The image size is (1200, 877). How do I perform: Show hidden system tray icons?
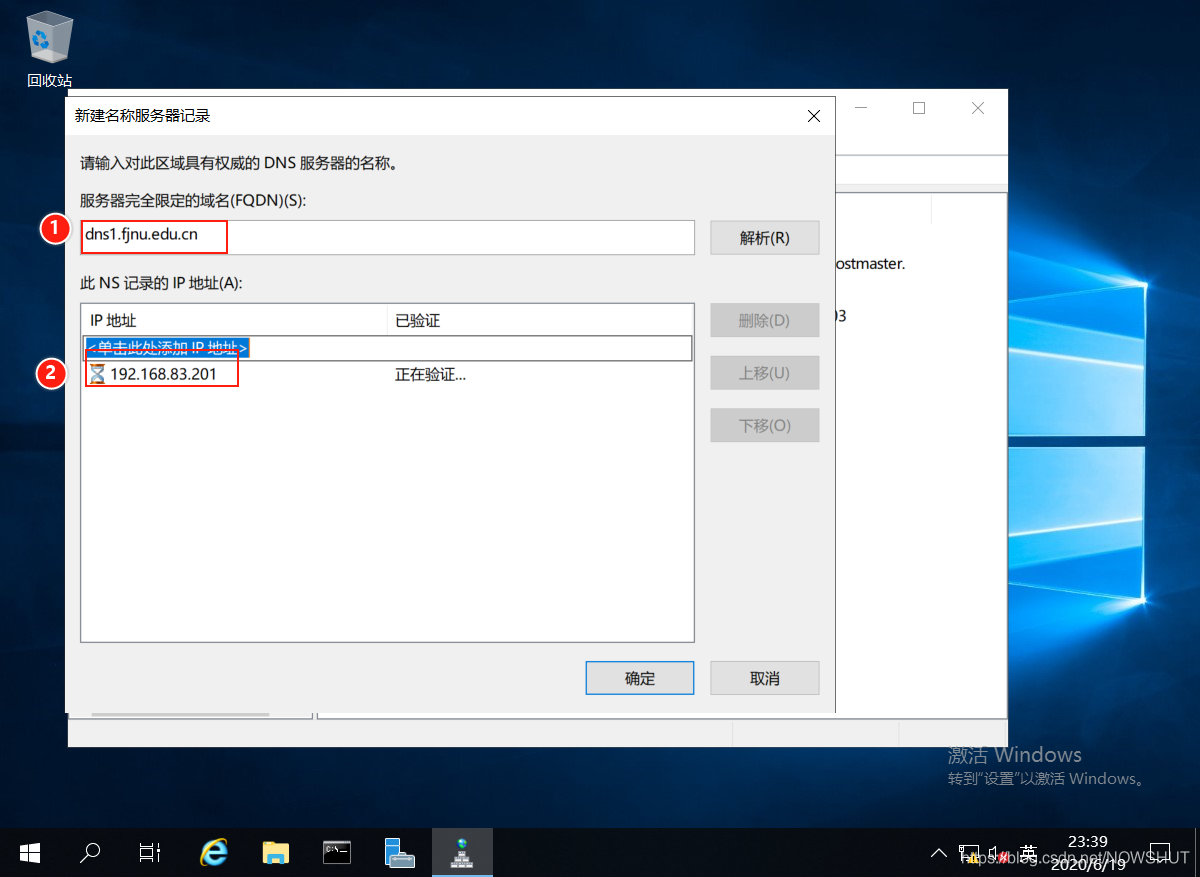[938, 853]
